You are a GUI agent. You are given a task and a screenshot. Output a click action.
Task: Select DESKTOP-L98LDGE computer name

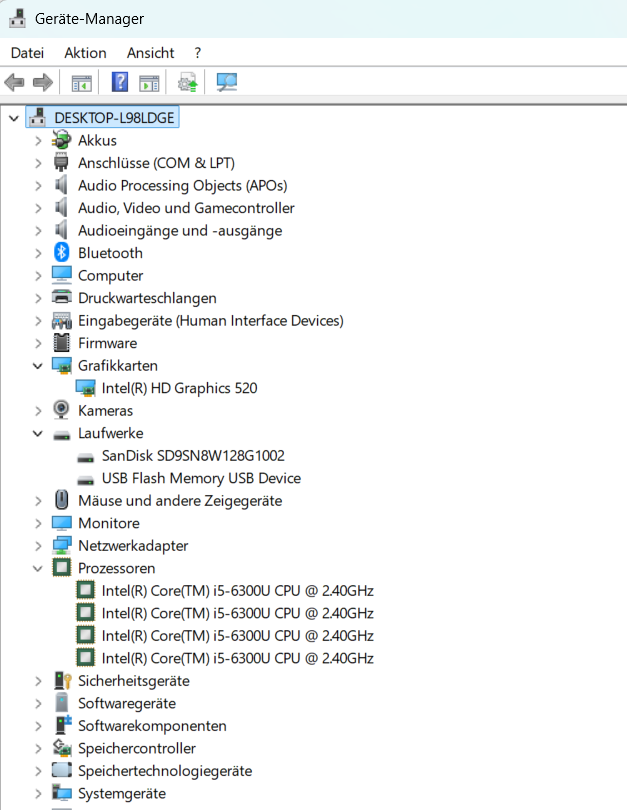[114, 118]
